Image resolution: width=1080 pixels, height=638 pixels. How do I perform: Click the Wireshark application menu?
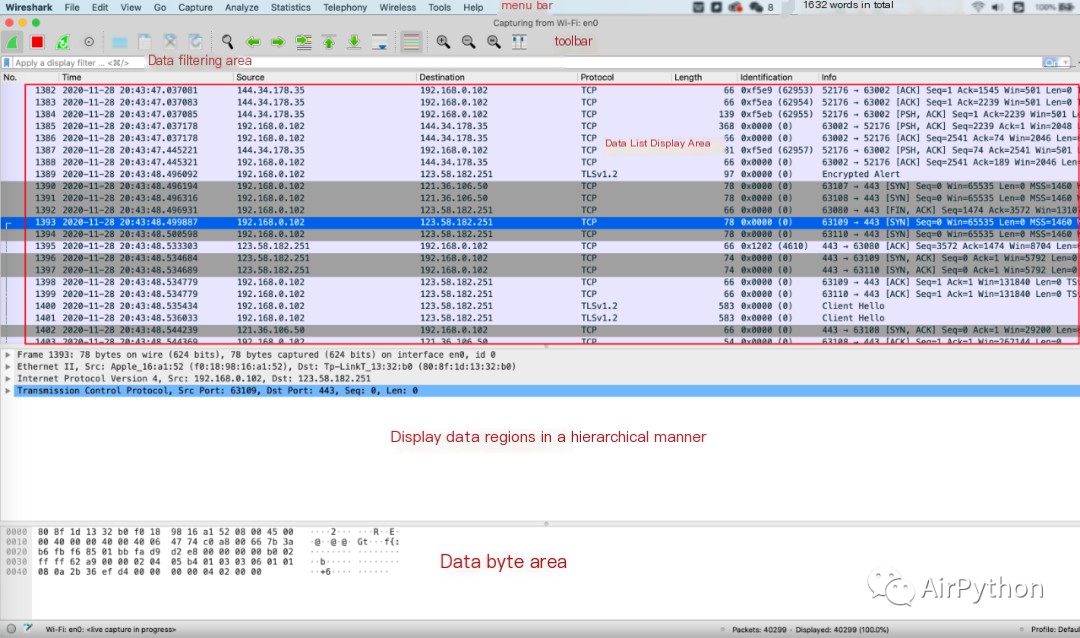(x=29, y=7)
